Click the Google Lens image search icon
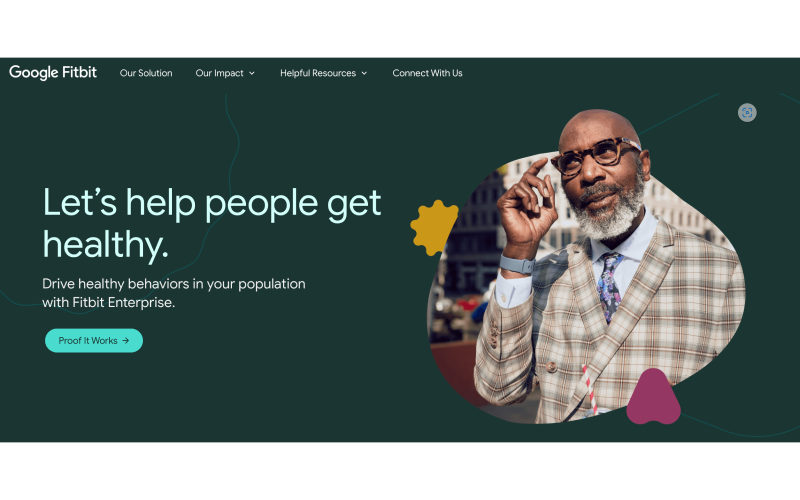Viewport: 800px width, 500px height. coord(747,113)
